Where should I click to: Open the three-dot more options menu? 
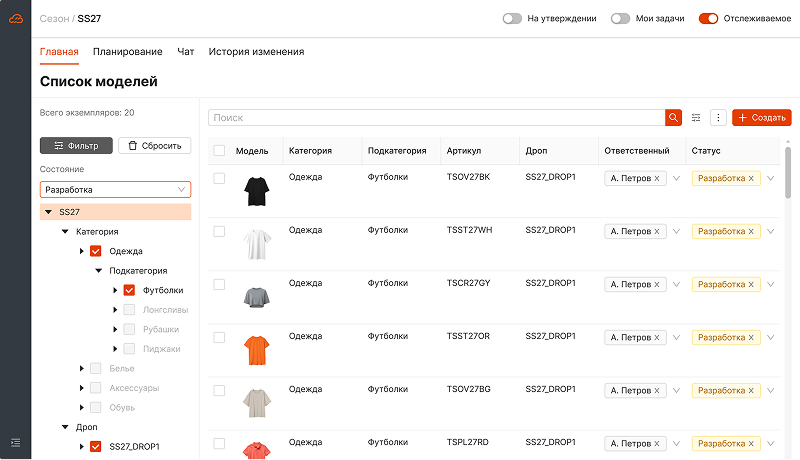pos(718,118)
